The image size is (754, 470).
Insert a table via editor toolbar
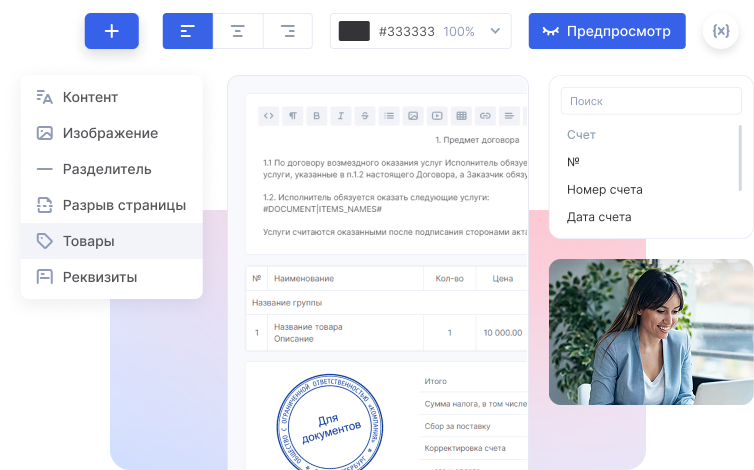[x=462, y=115]
